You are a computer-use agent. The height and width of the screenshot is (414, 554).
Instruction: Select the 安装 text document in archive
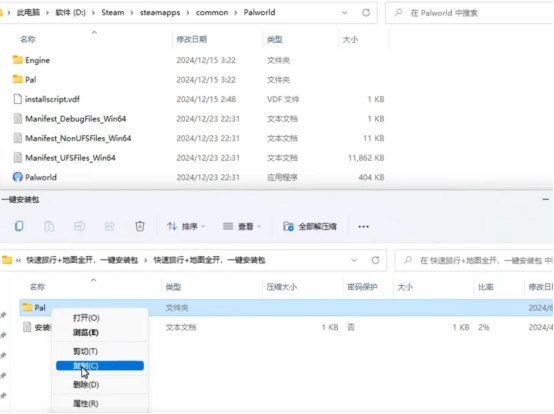pos(37,327)
